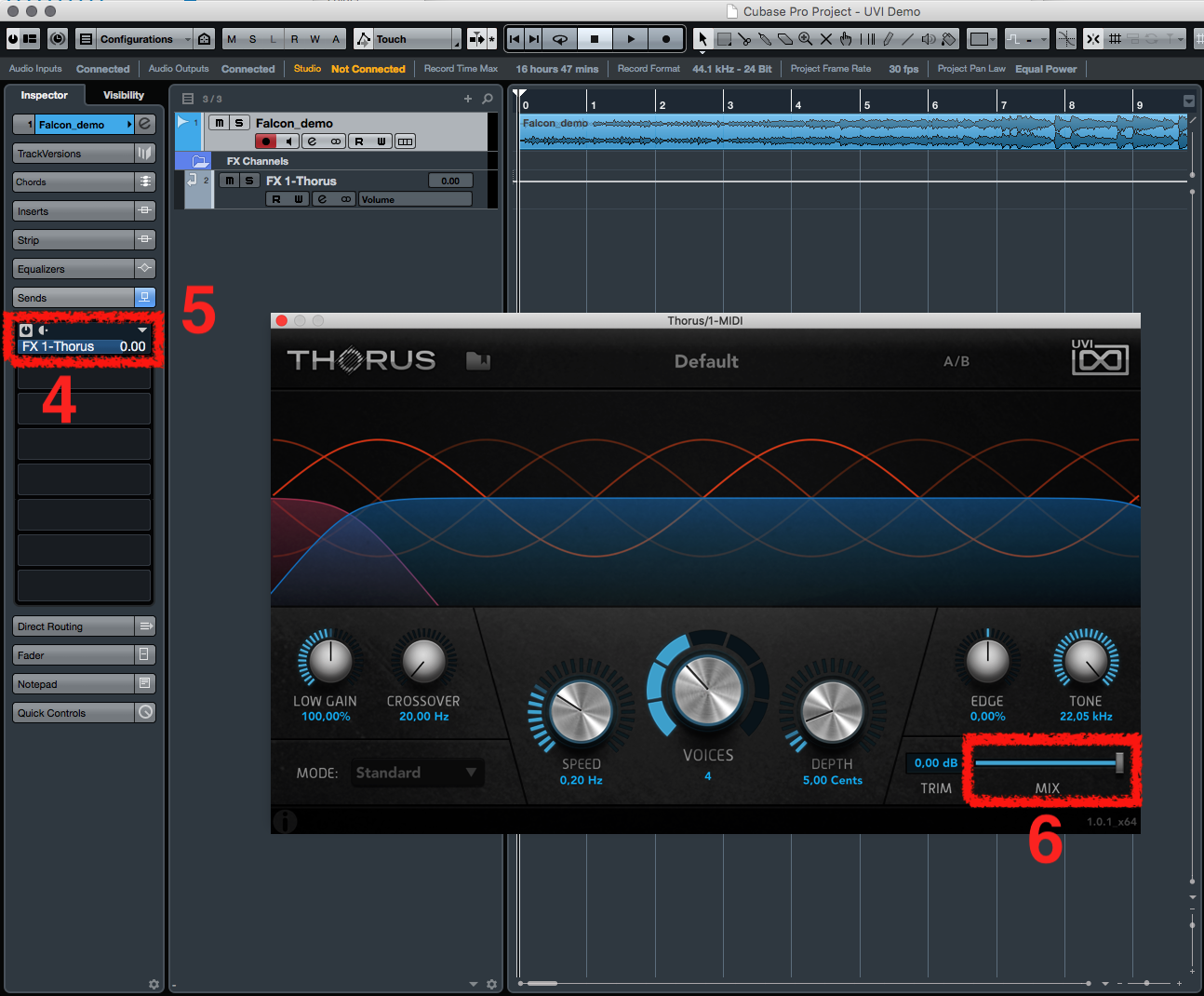The height and width of the screenshot is (996, 1204).
Task: Toggle the Cycle loop transport button
Action: click(560, 39)
